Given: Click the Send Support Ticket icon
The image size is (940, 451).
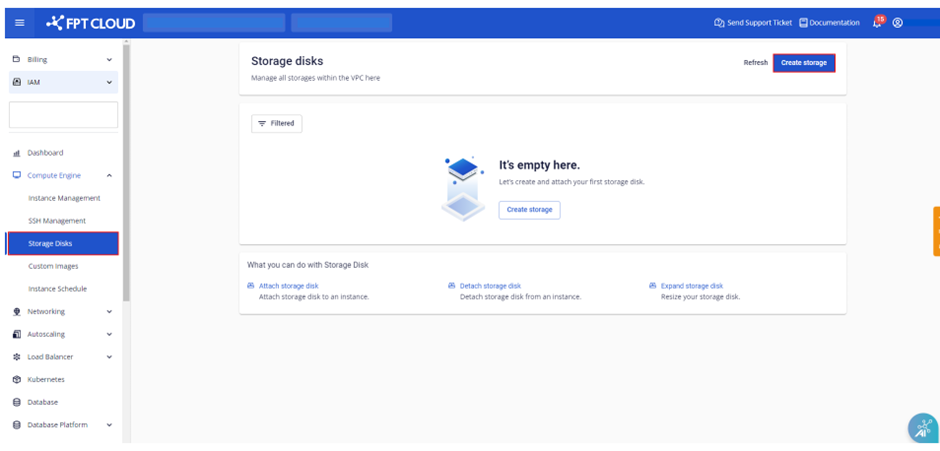Looking at the screenshot, I should pyautogui.click(x=719, y=23).
